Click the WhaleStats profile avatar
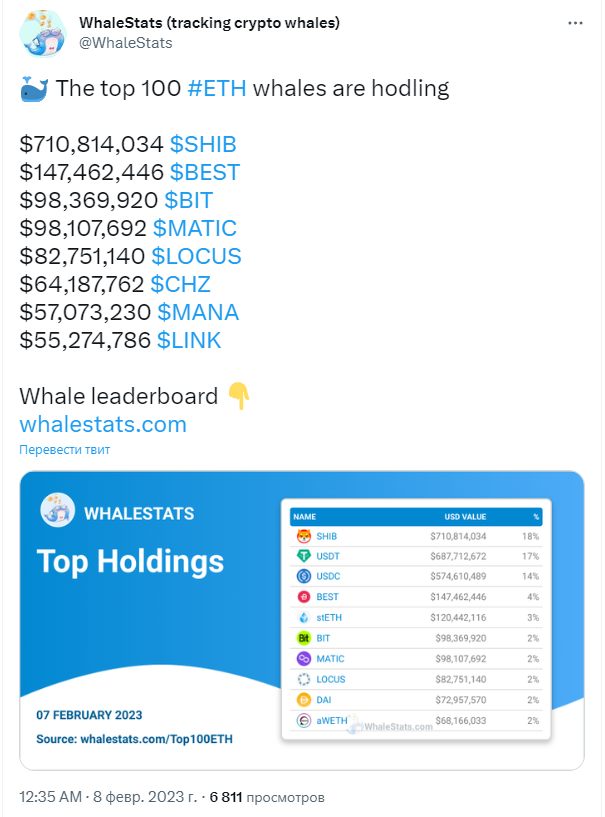Image resolution: width=605 pixels, height=817 pixels. click(x=43, y=34)
